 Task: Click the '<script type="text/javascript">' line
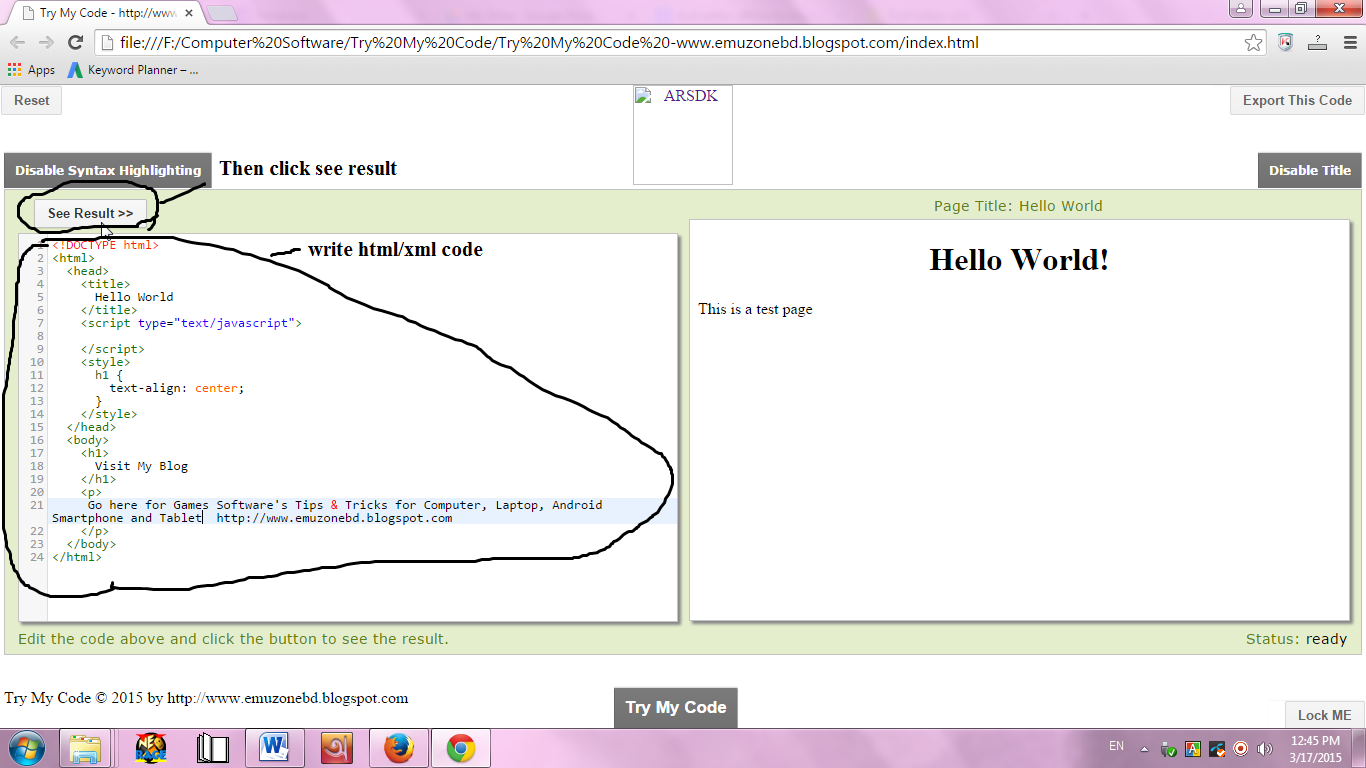coord(191,323)
